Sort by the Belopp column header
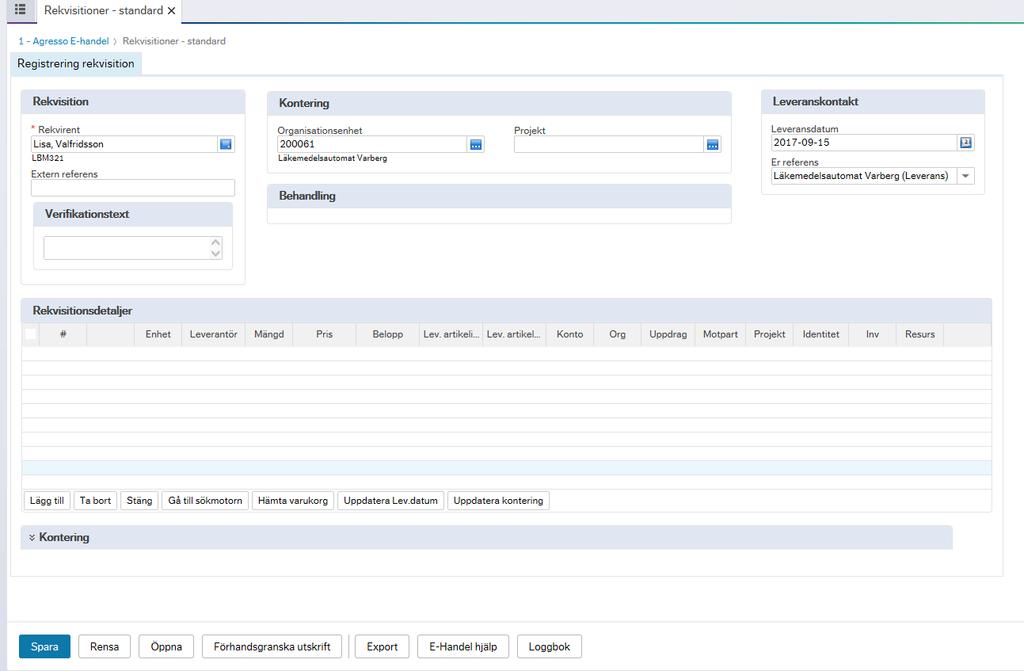The image size is (1024, 671). pos(388,334)
